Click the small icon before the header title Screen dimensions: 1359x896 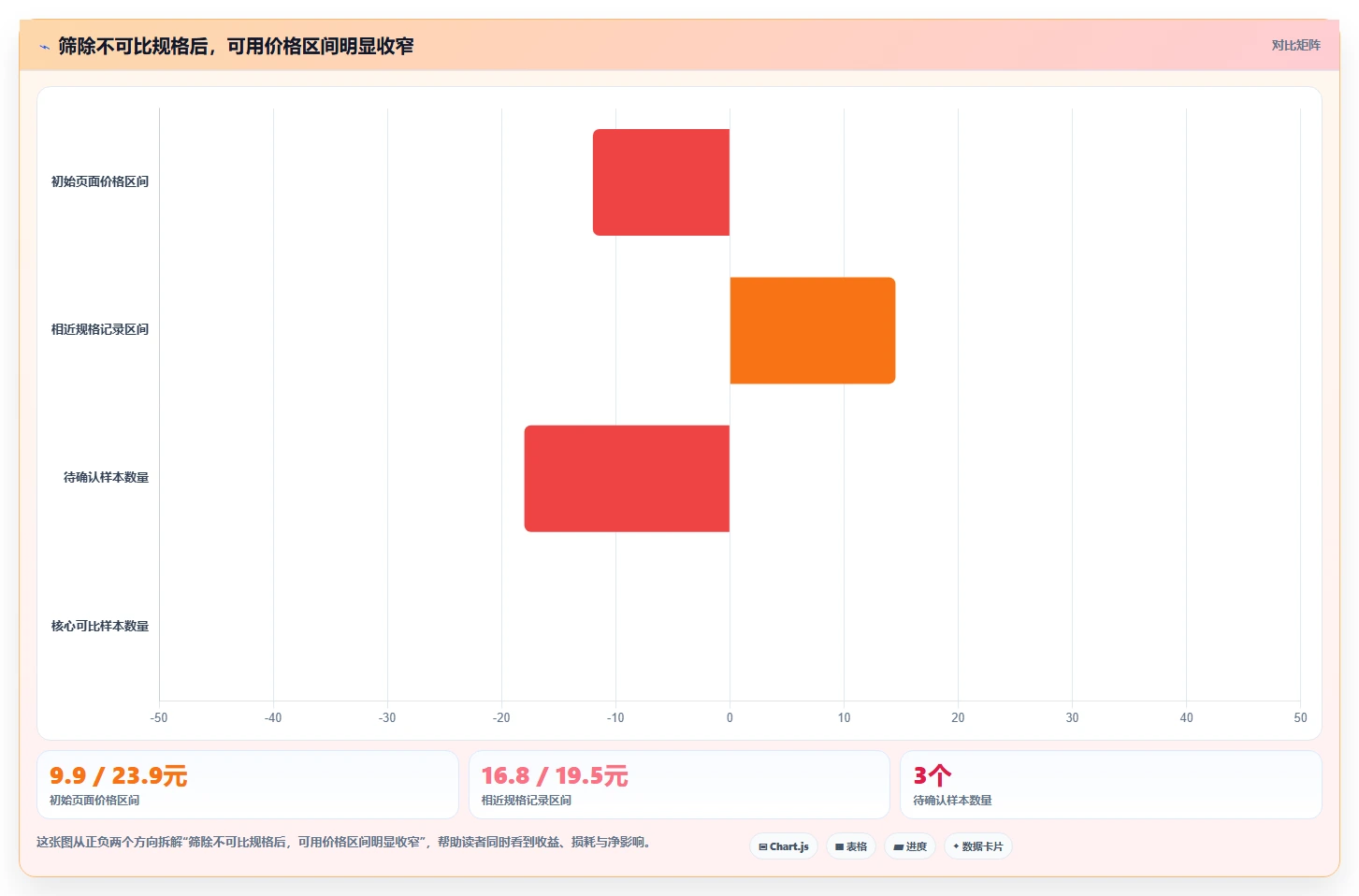click(x=44, y=47)
